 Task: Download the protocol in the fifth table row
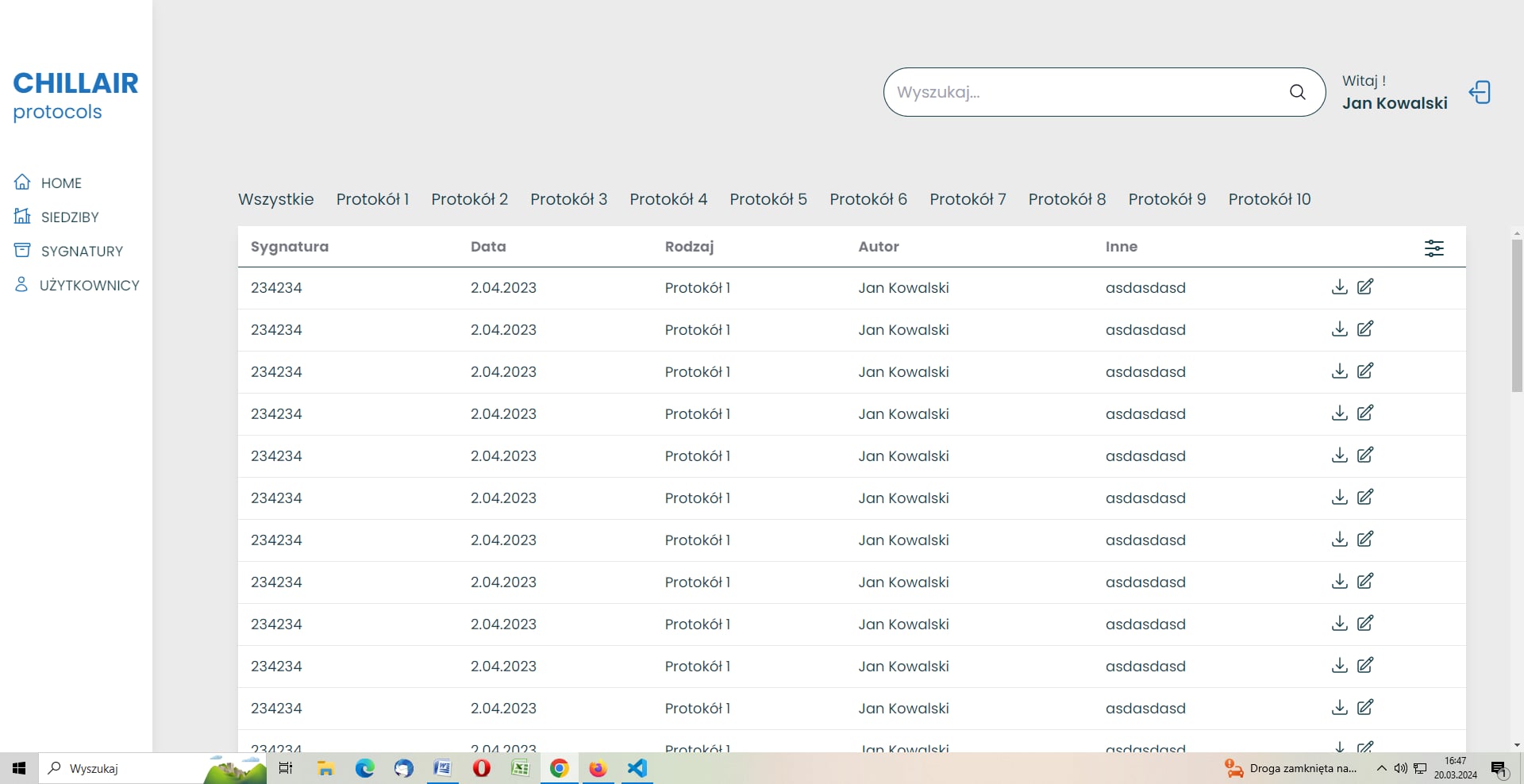pyautogui.click(x=1340, y=455)
